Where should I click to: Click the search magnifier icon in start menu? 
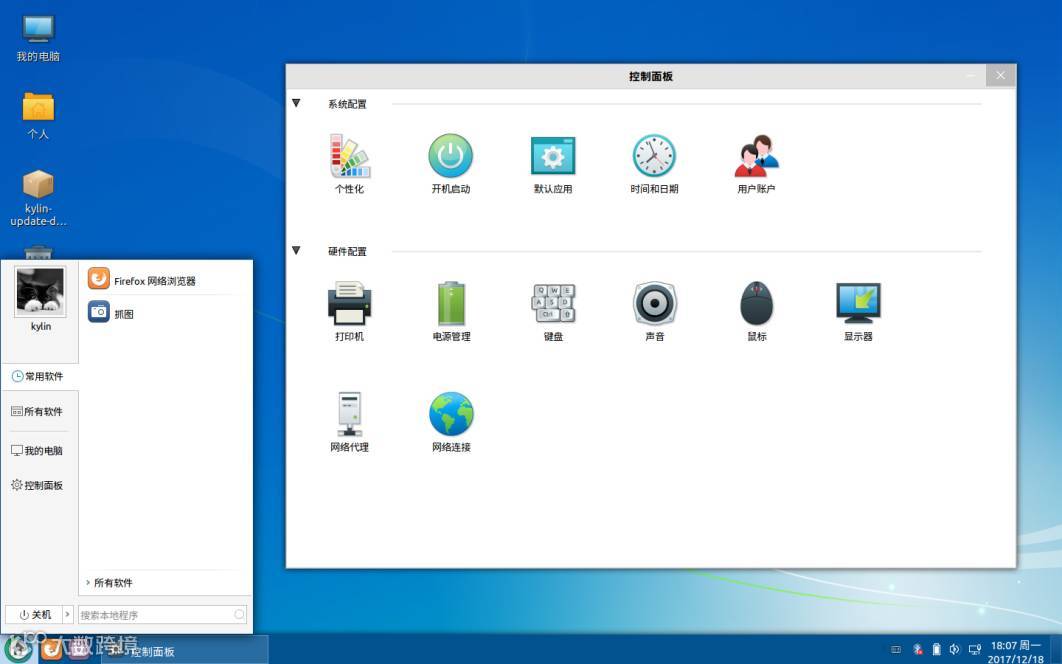[239, 615]
